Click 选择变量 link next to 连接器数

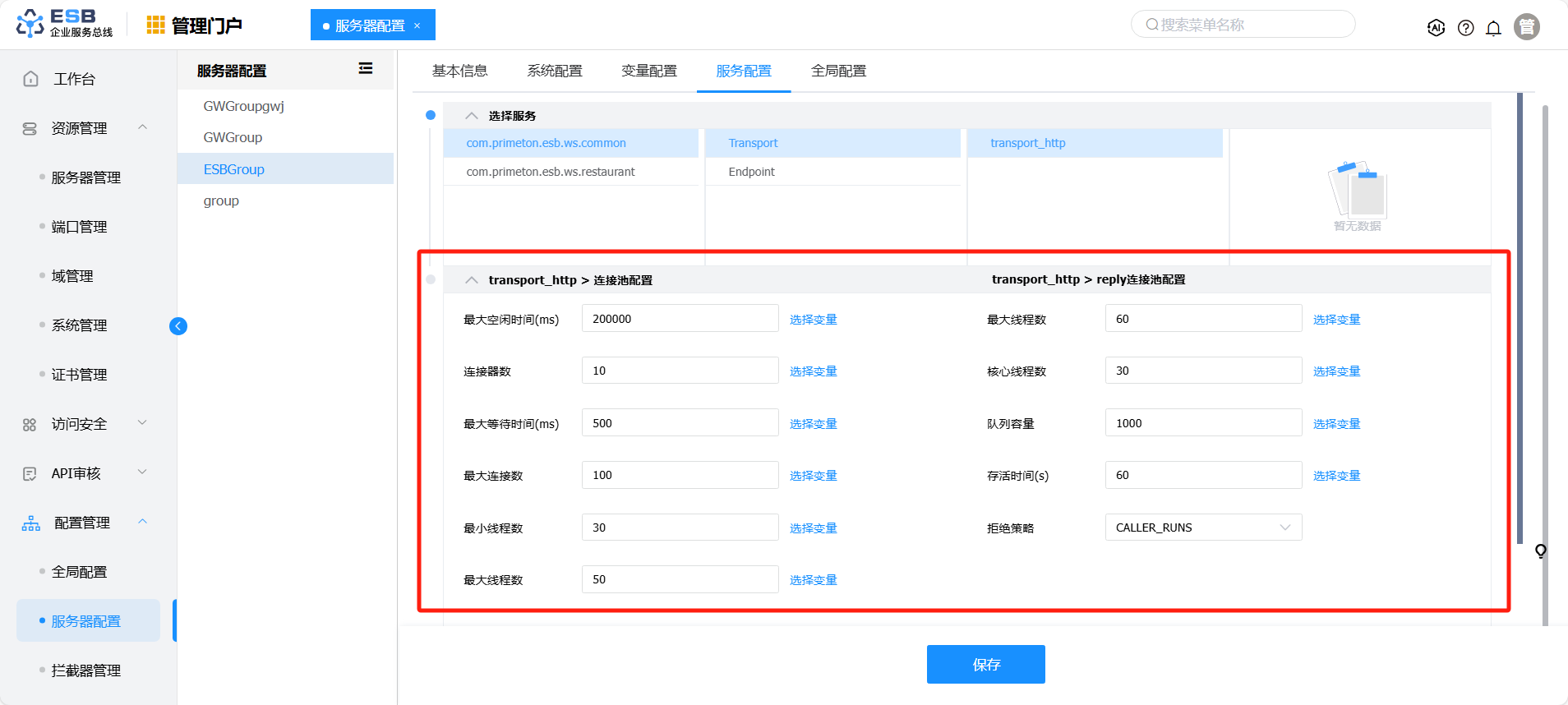click(x=813, y=371)
